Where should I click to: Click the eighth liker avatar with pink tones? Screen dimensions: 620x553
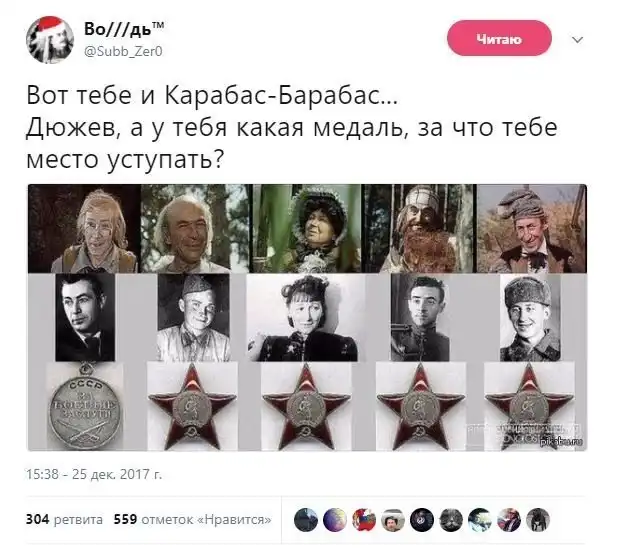509,519
